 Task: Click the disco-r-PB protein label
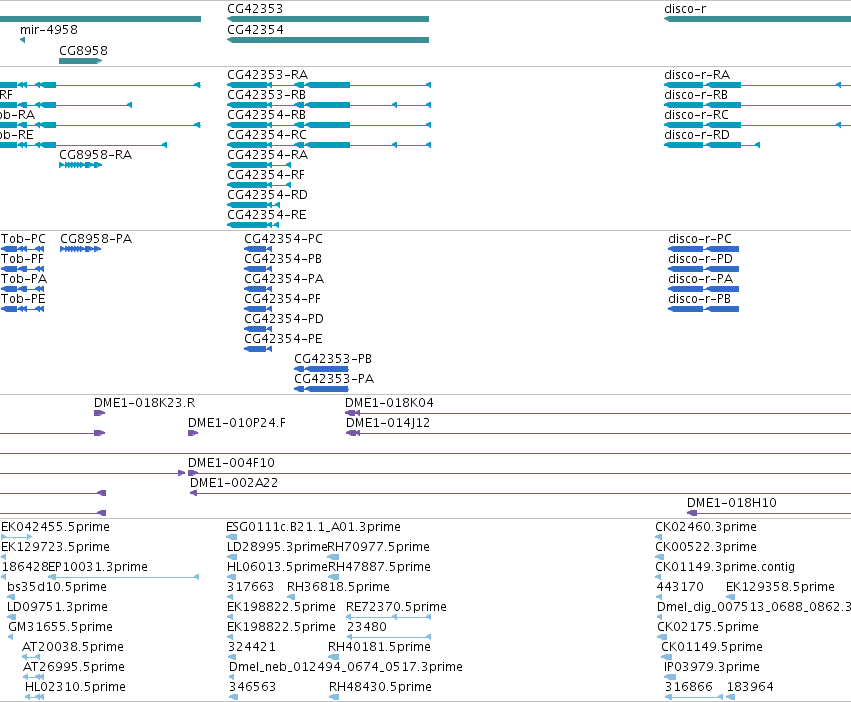pos(699,299)
